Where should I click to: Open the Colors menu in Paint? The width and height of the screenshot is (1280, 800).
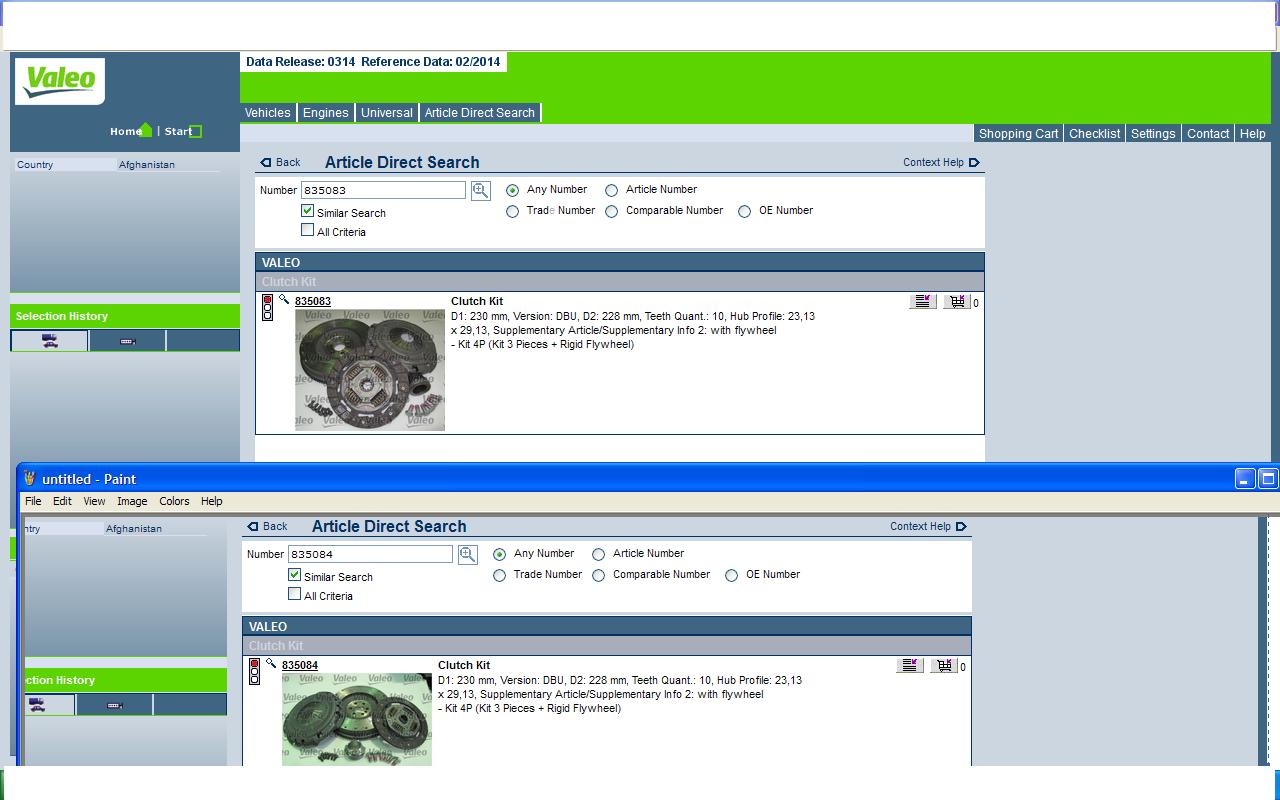click(x=174, y=501)
